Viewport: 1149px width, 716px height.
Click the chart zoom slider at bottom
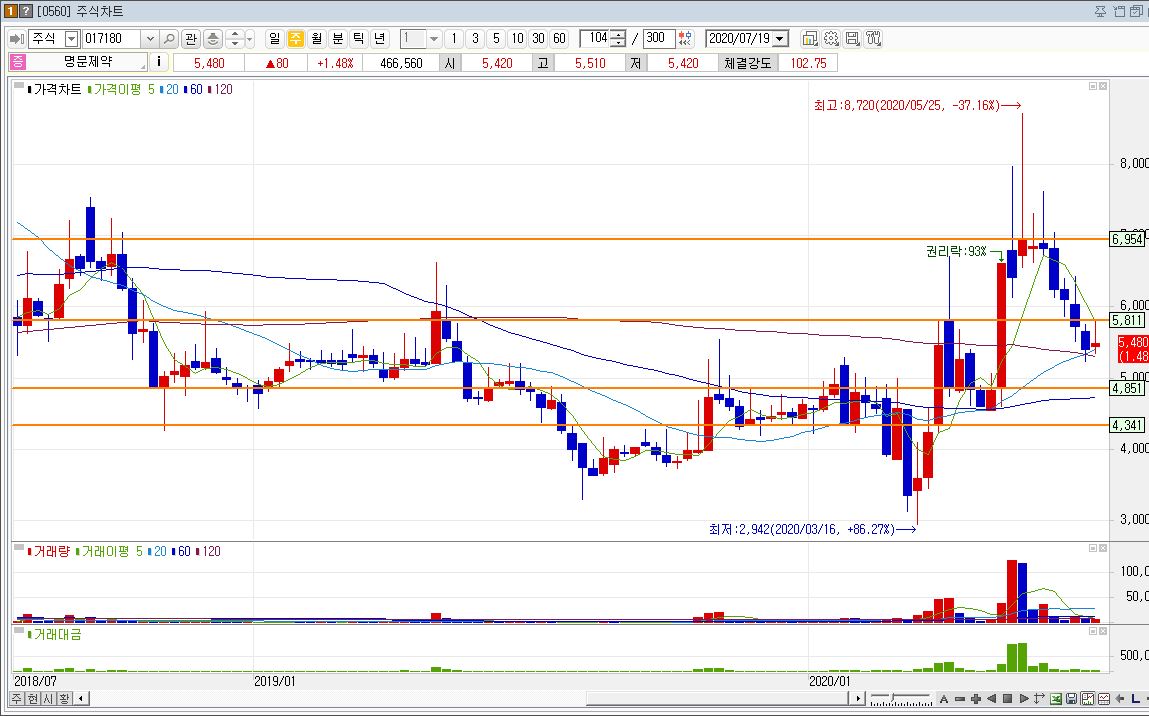901,699
